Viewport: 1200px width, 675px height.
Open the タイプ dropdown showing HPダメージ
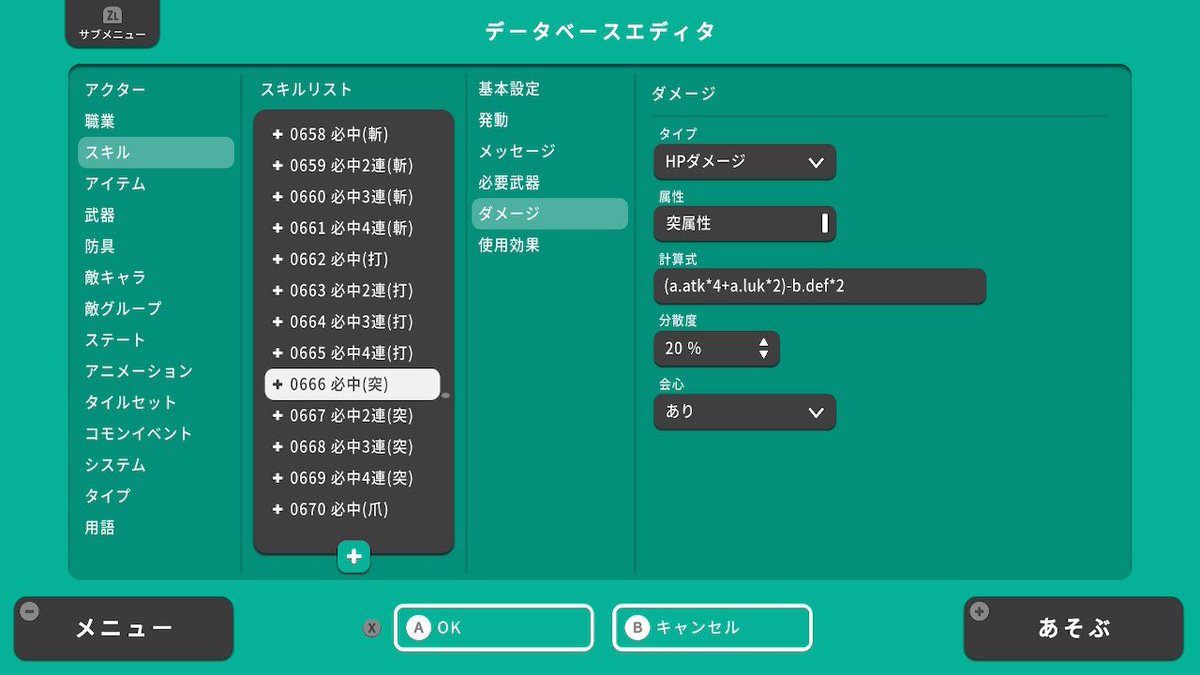744,162
